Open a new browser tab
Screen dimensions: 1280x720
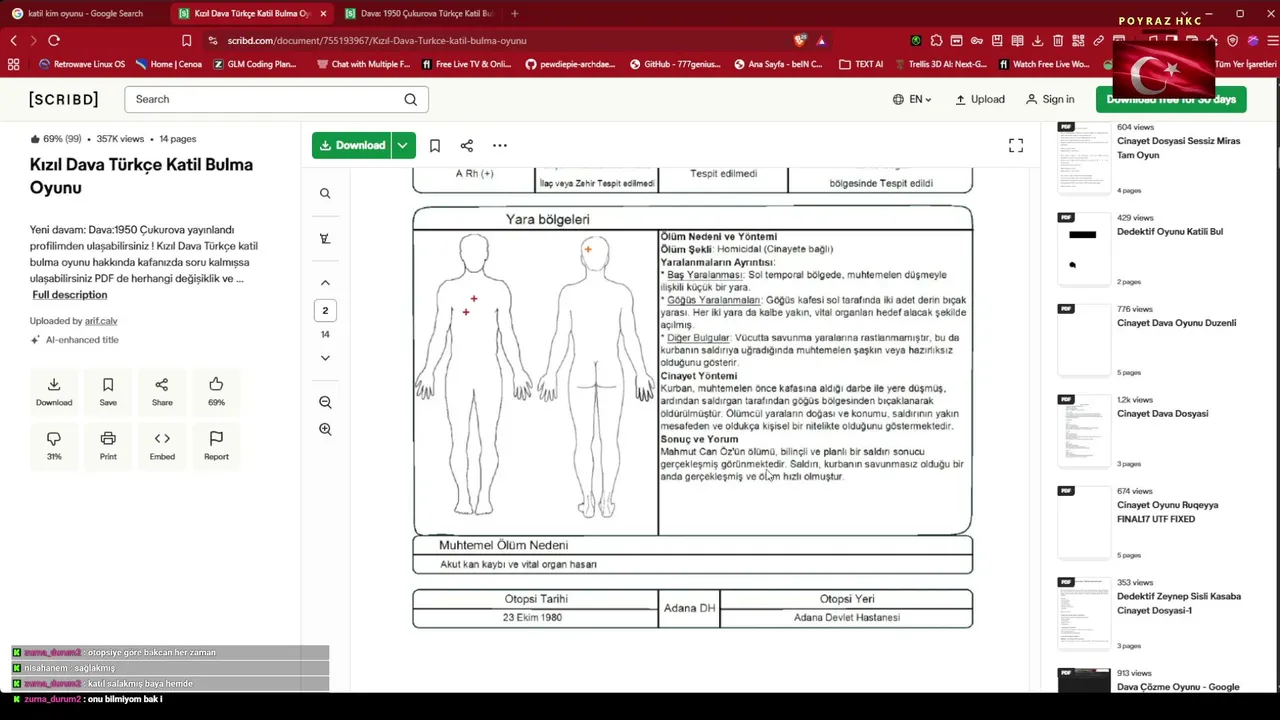tap(515, 13)
